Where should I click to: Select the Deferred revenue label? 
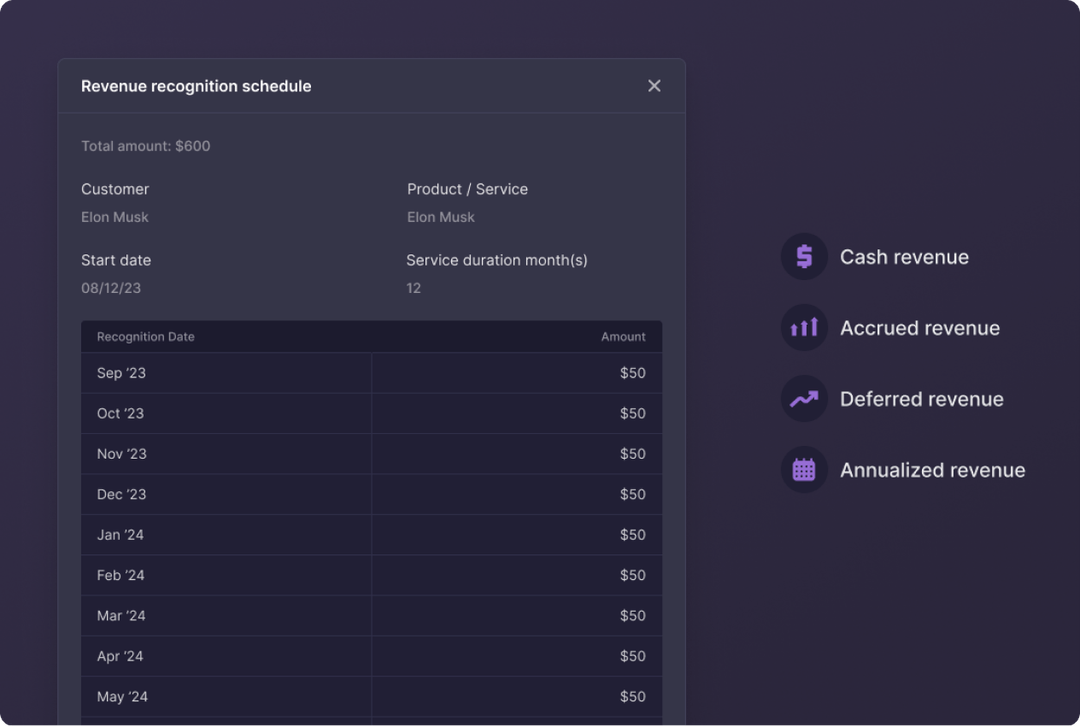(x=921, y=399)
